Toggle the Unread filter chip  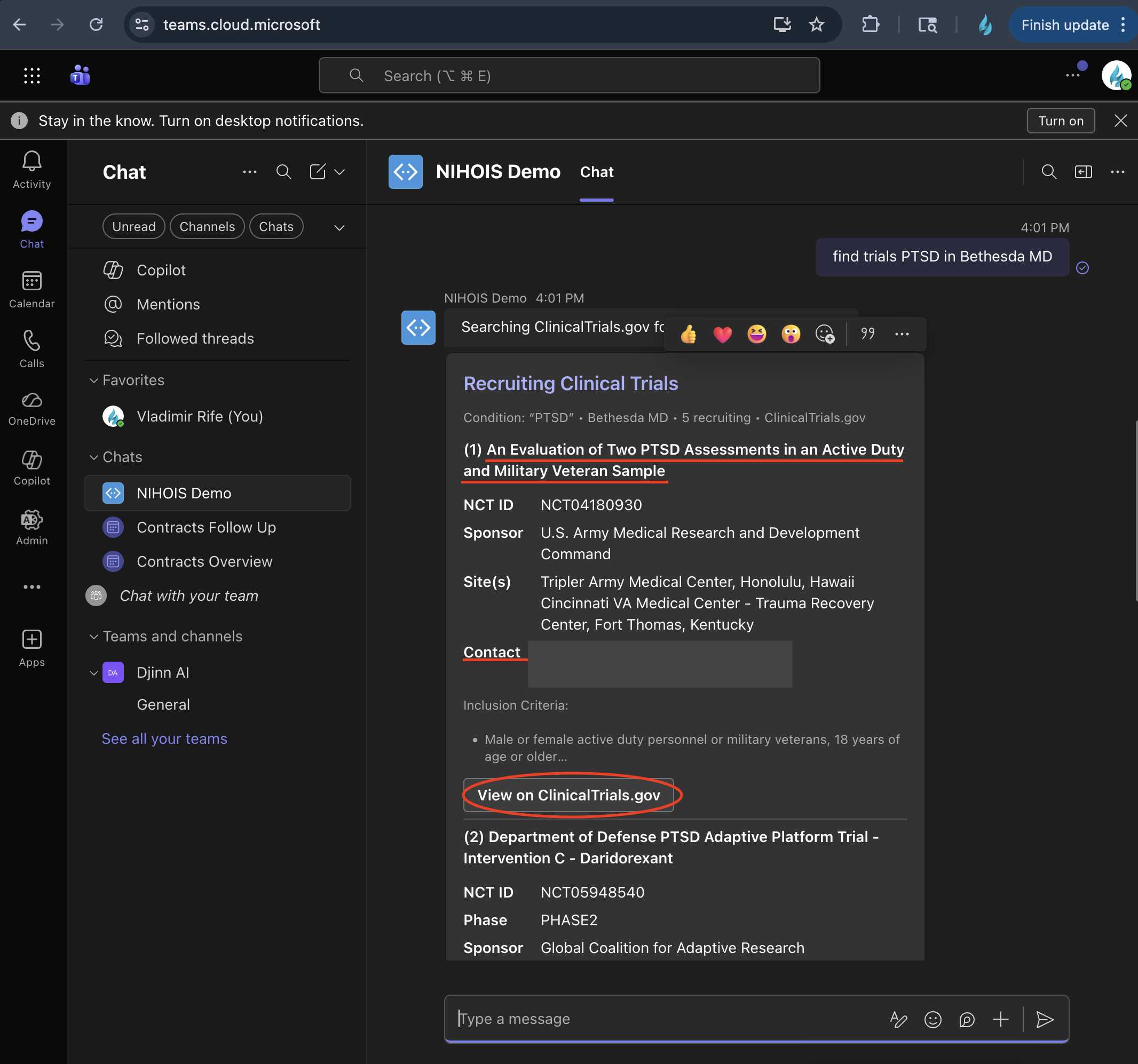(134, 227)
